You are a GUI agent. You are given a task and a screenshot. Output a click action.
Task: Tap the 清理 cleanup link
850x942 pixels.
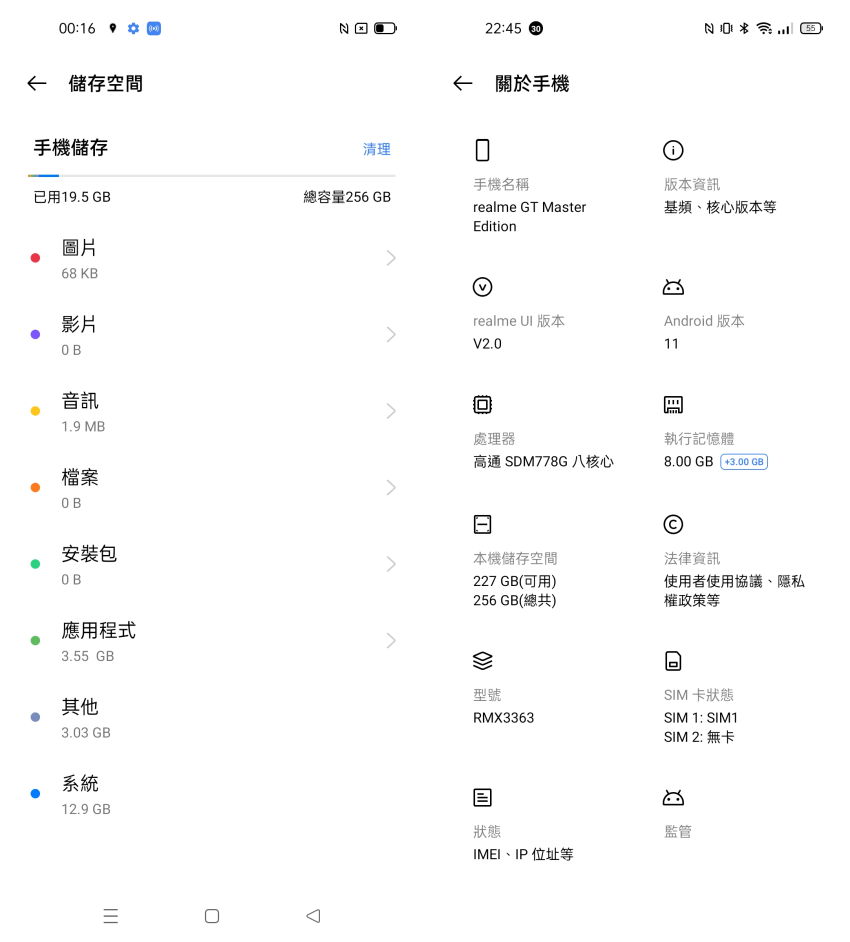point(377,149)
